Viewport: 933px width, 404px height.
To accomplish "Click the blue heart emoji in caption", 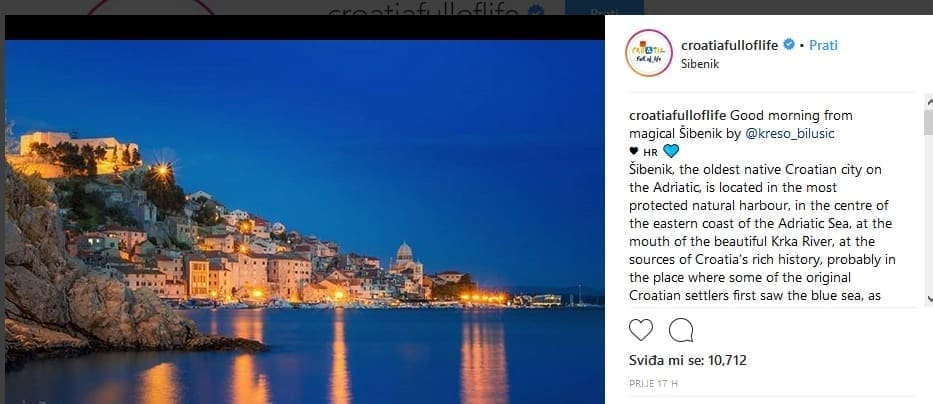I will (671, 151).
